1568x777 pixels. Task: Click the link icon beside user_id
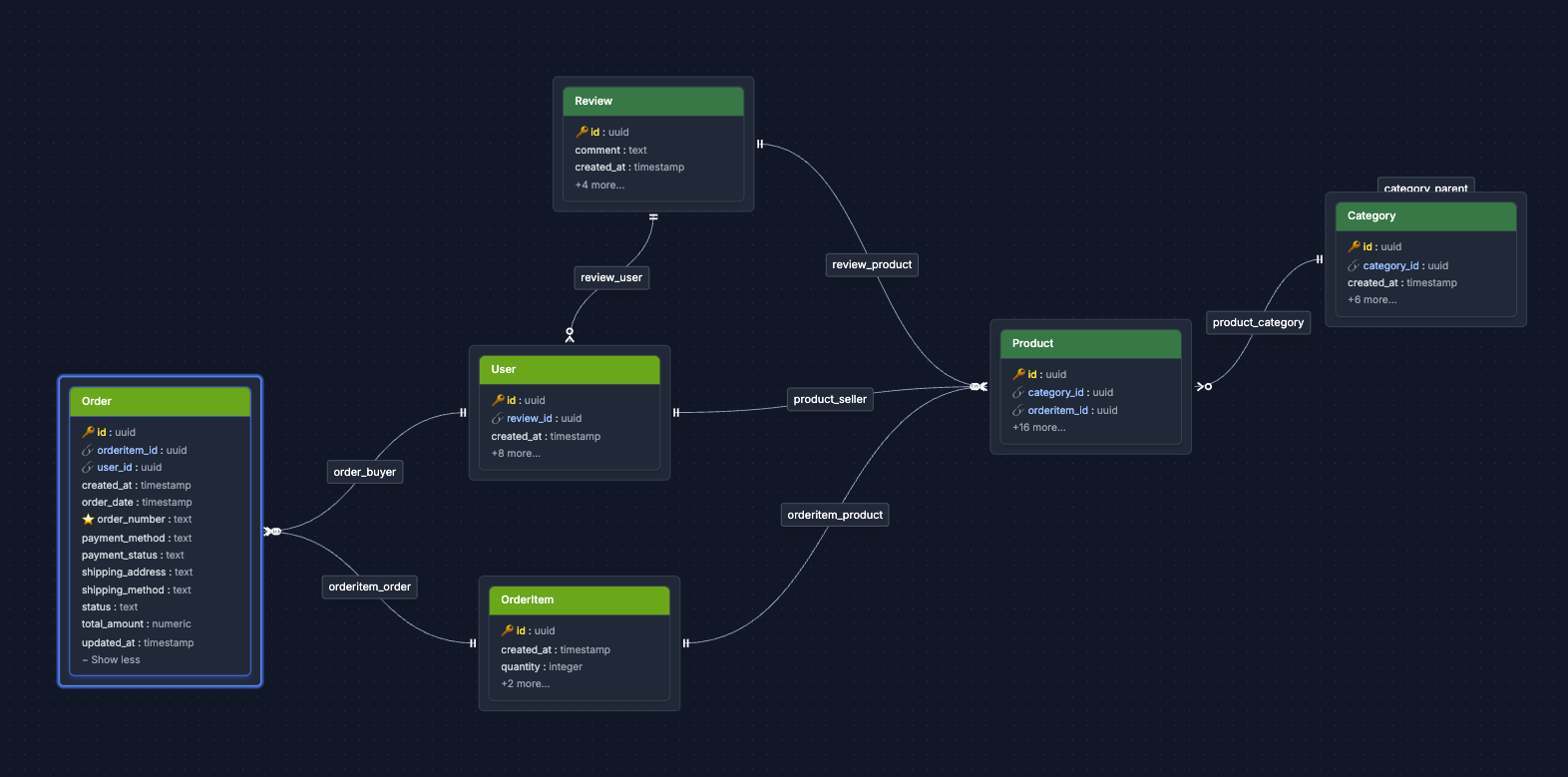(88, 468)
